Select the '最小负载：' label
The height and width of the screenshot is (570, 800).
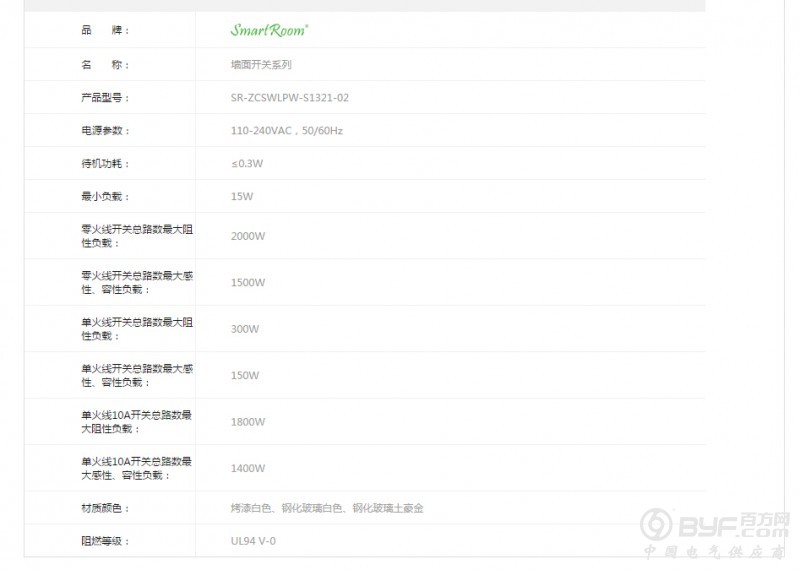pos(106,196)
